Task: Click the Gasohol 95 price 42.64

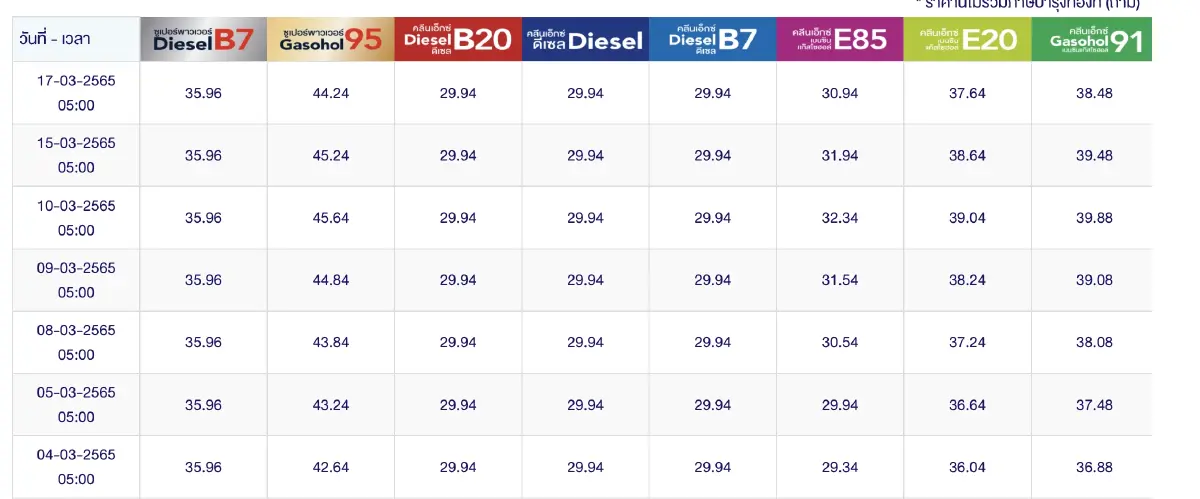Action: 331,467
